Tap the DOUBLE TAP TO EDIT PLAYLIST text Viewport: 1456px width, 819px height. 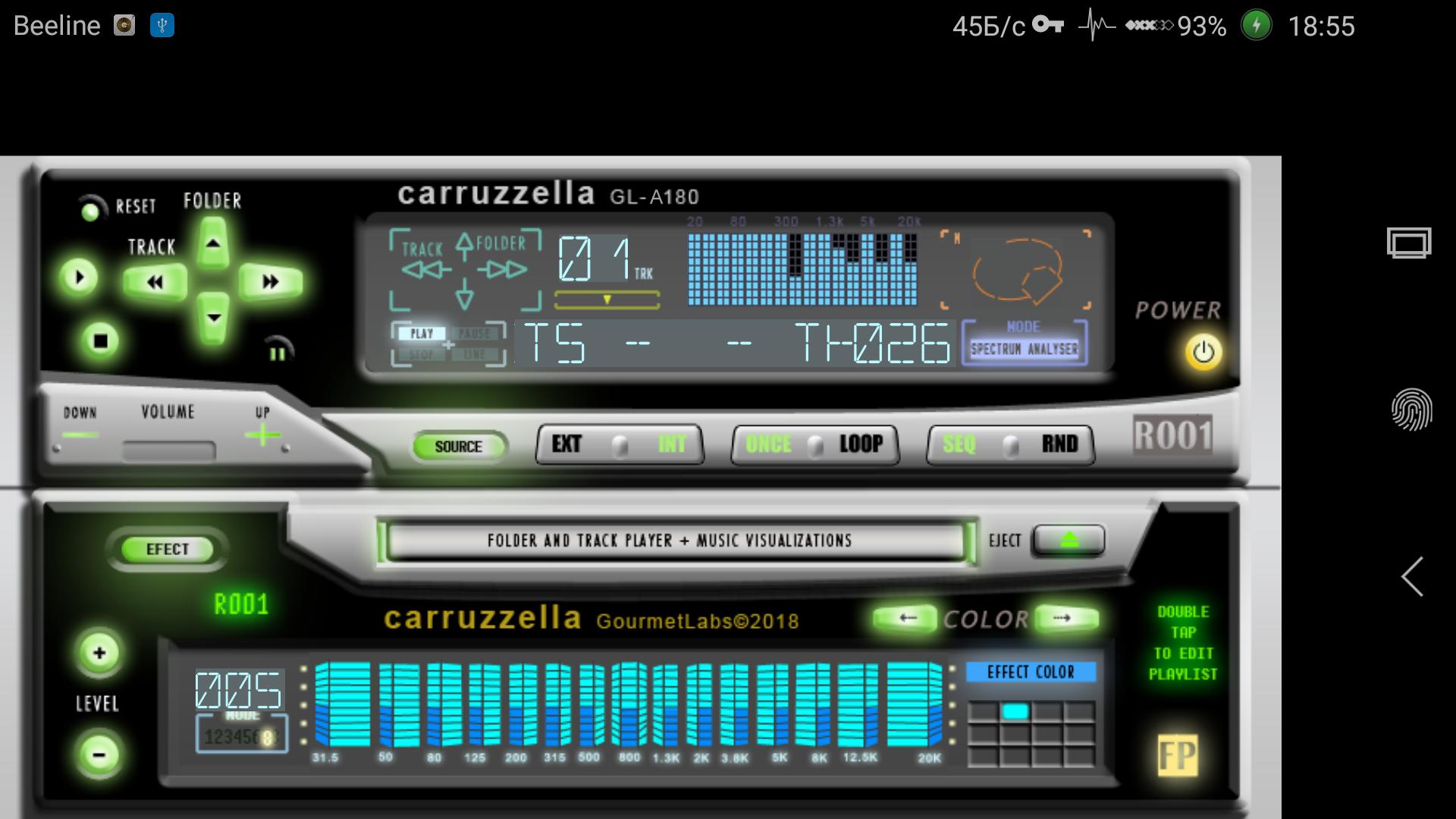point(1183,643)
